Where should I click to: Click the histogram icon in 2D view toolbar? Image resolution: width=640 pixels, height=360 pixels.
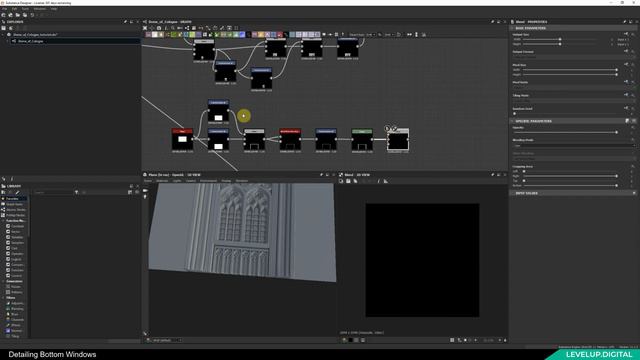tap(386, 181)
